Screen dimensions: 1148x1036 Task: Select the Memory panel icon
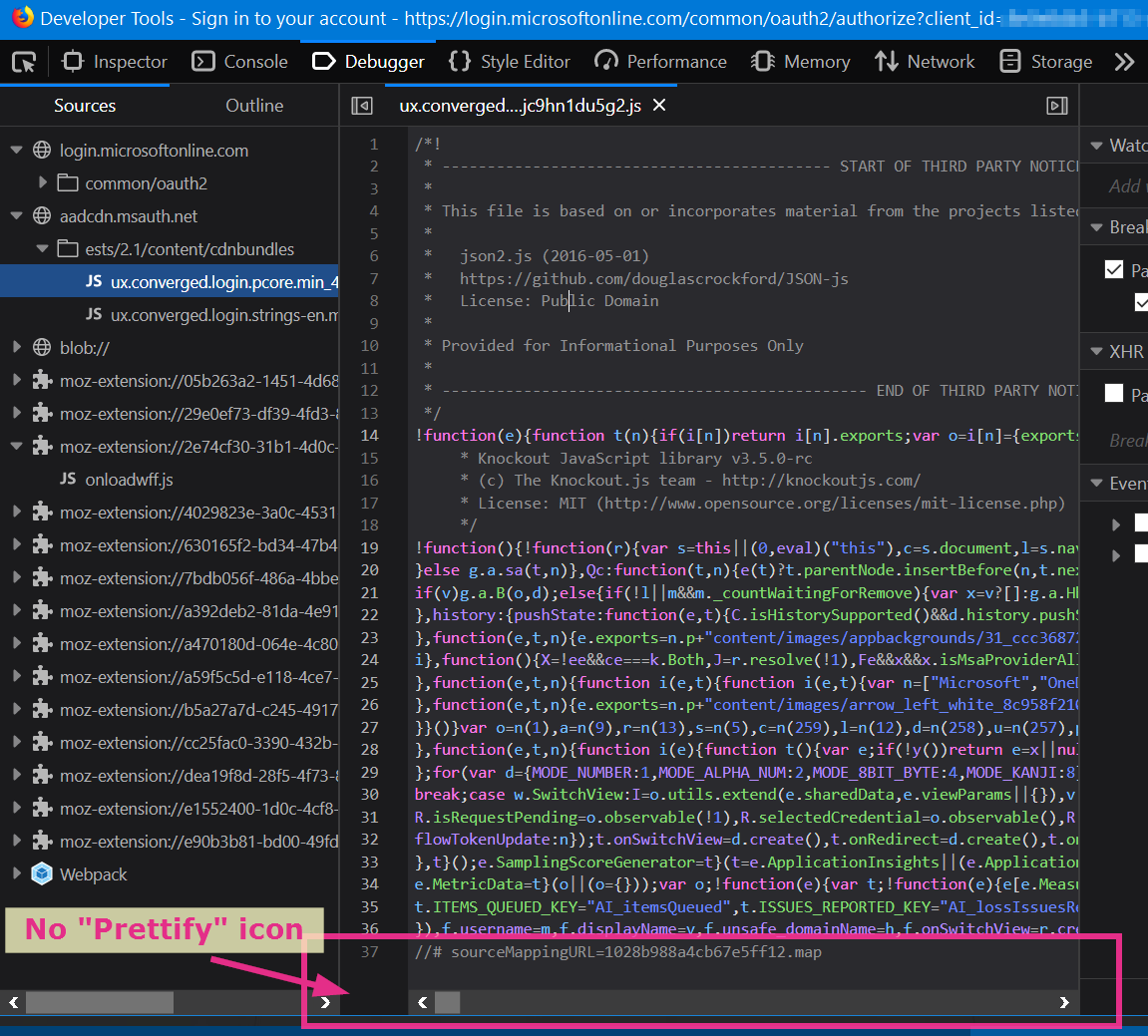pyautogui.click(x=763, y=61)
